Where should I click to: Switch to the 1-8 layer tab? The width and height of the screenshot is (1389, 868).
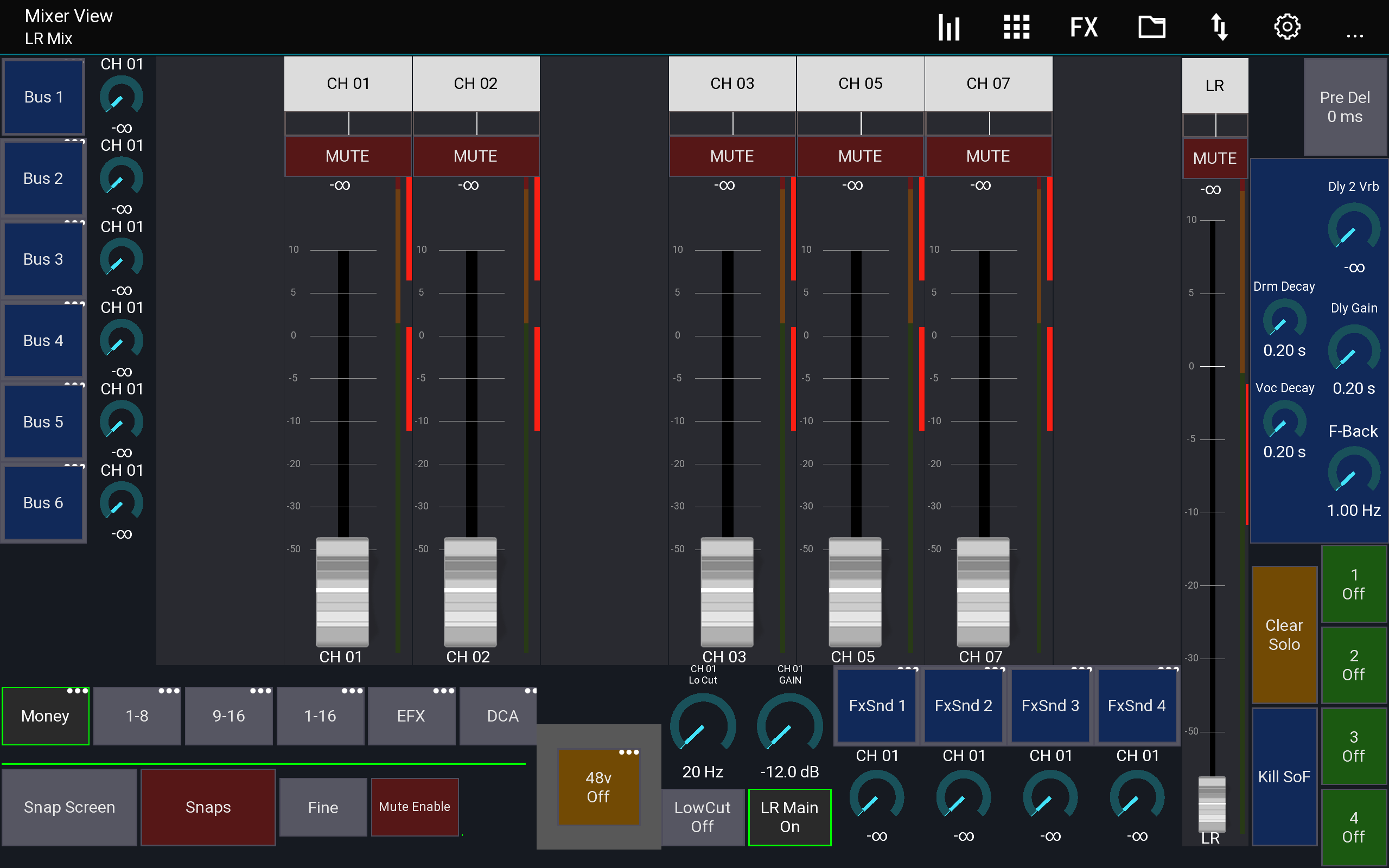(x=137, y=716)
